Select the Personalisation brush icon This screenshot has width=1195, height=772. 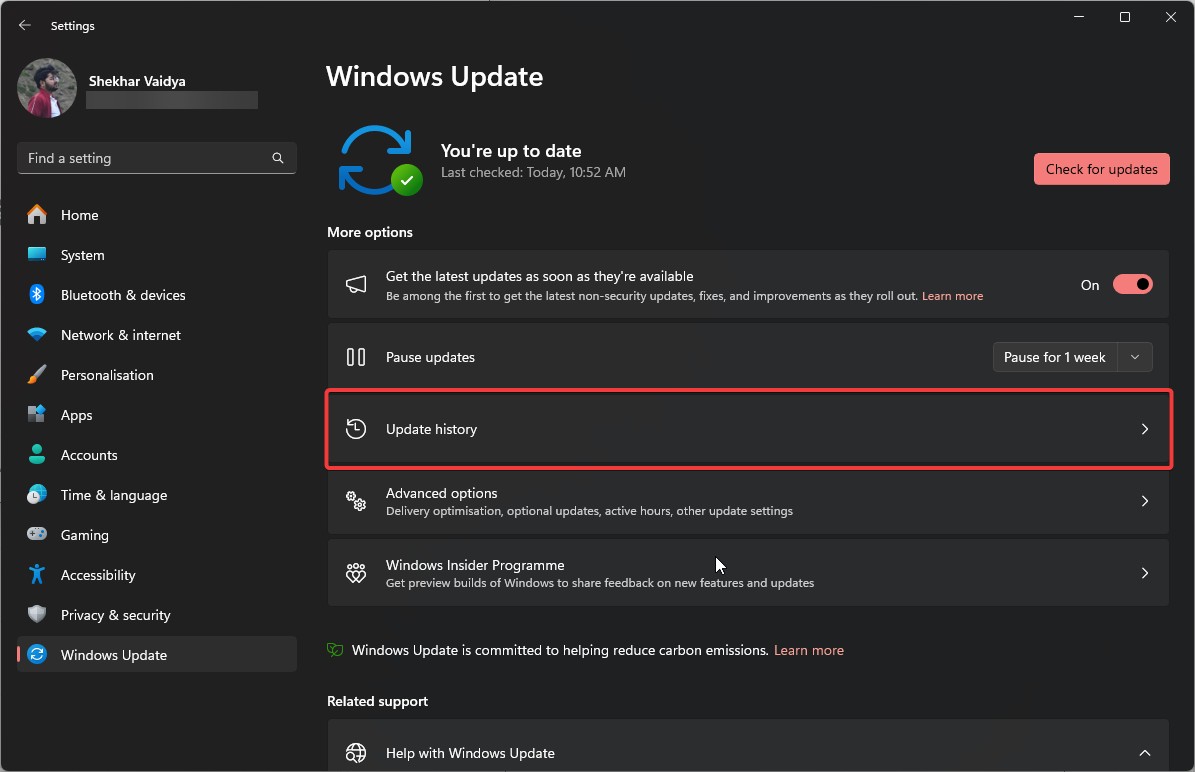coord(36,375)
